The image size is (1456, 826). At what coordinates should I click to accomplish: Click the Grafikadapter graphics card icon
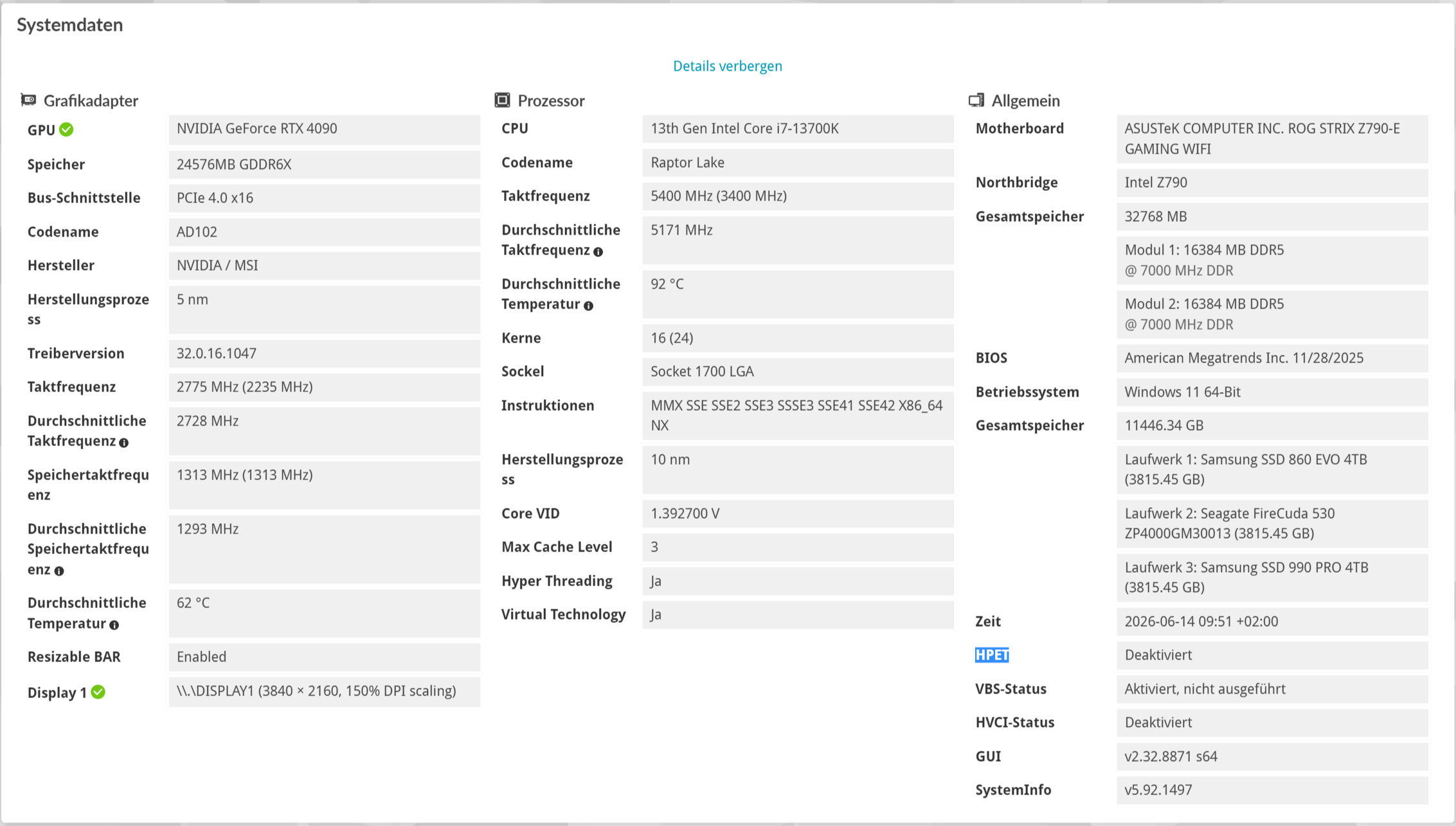pyautogui.click(x=28, y=100)
